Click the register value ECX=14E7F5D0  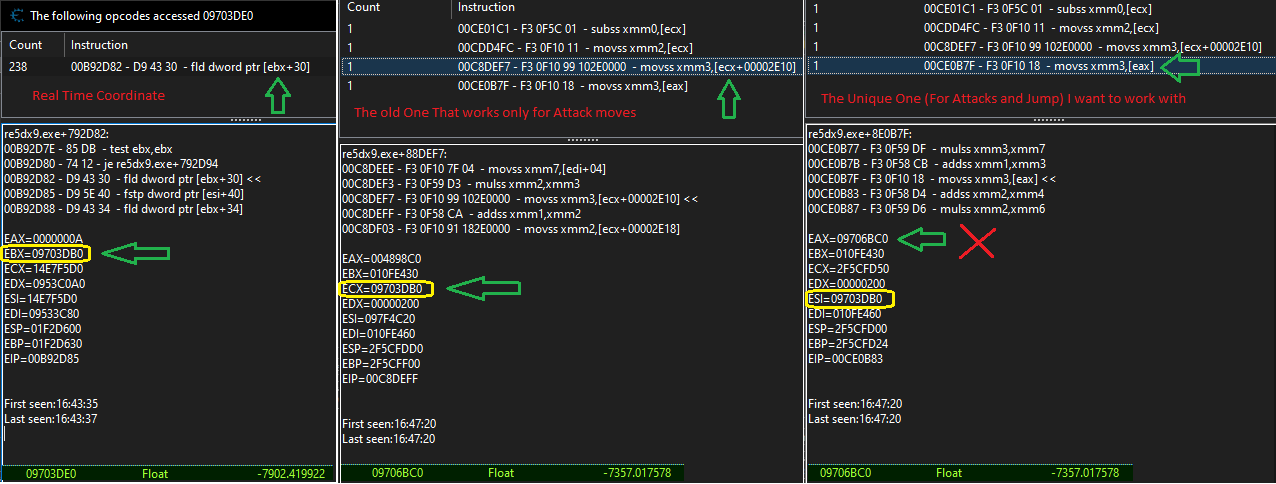44,268
